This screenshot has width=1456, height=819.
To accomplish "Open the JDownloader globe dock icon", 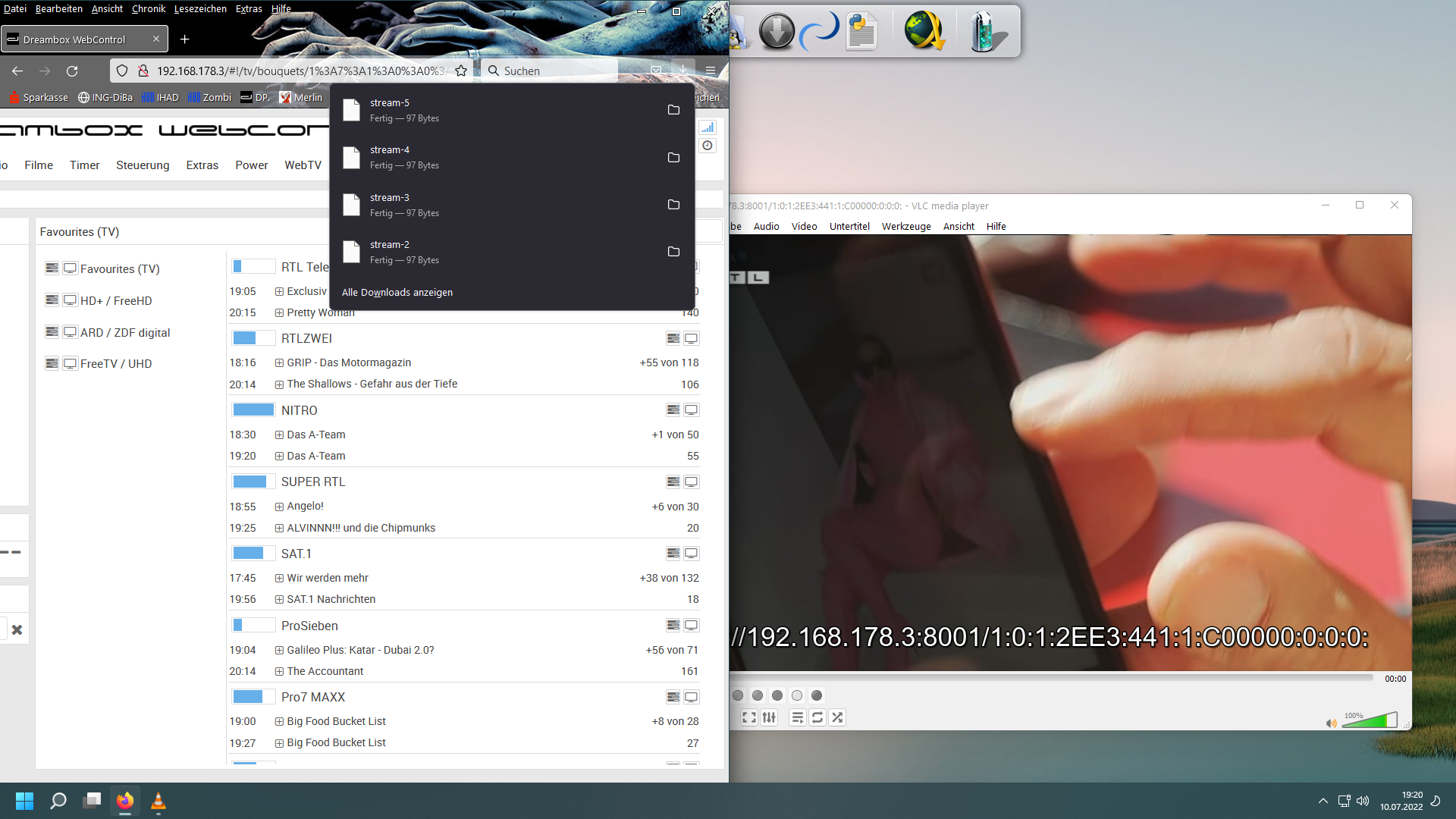I will pyautogui.click(x=924, y=31).
